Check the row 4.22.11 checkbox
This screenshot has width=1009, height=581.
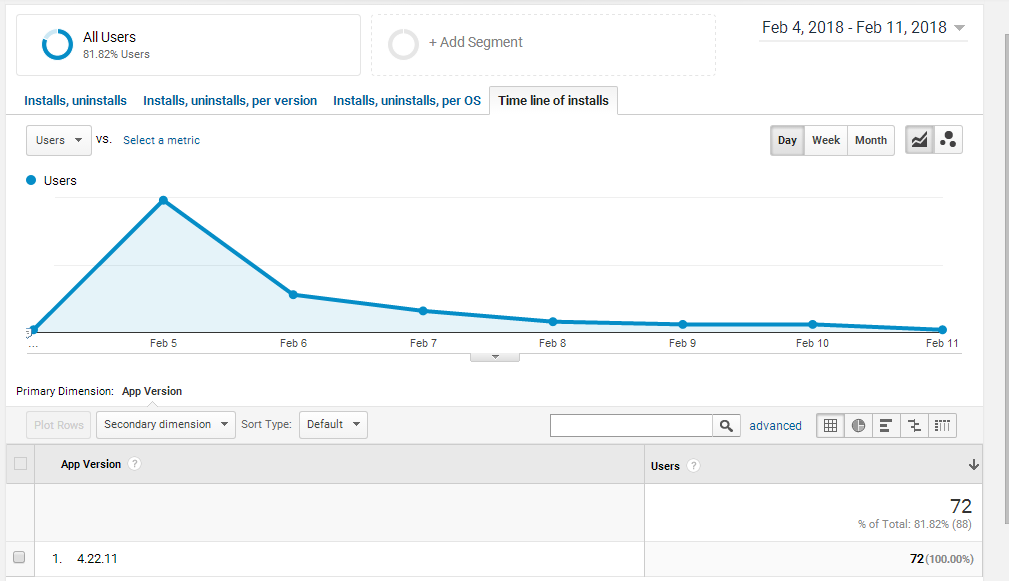pos(19,557)
